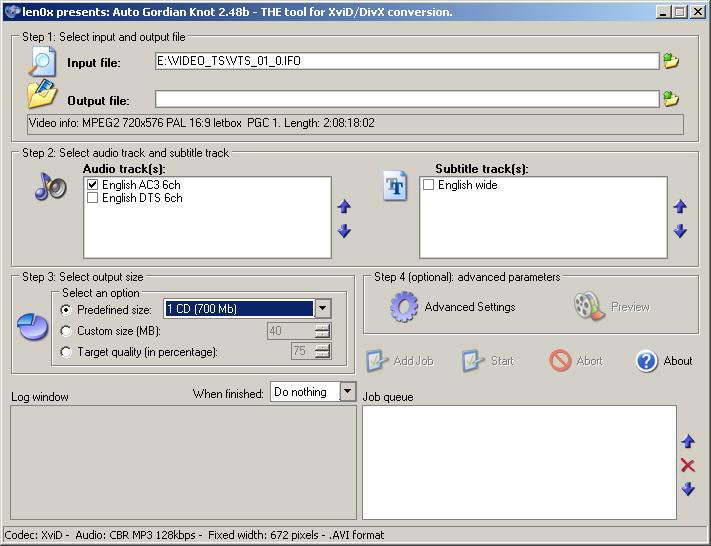Click inside the Log window area
The height and width of the screenshot is (546, 711).
(x=183, y=462)
